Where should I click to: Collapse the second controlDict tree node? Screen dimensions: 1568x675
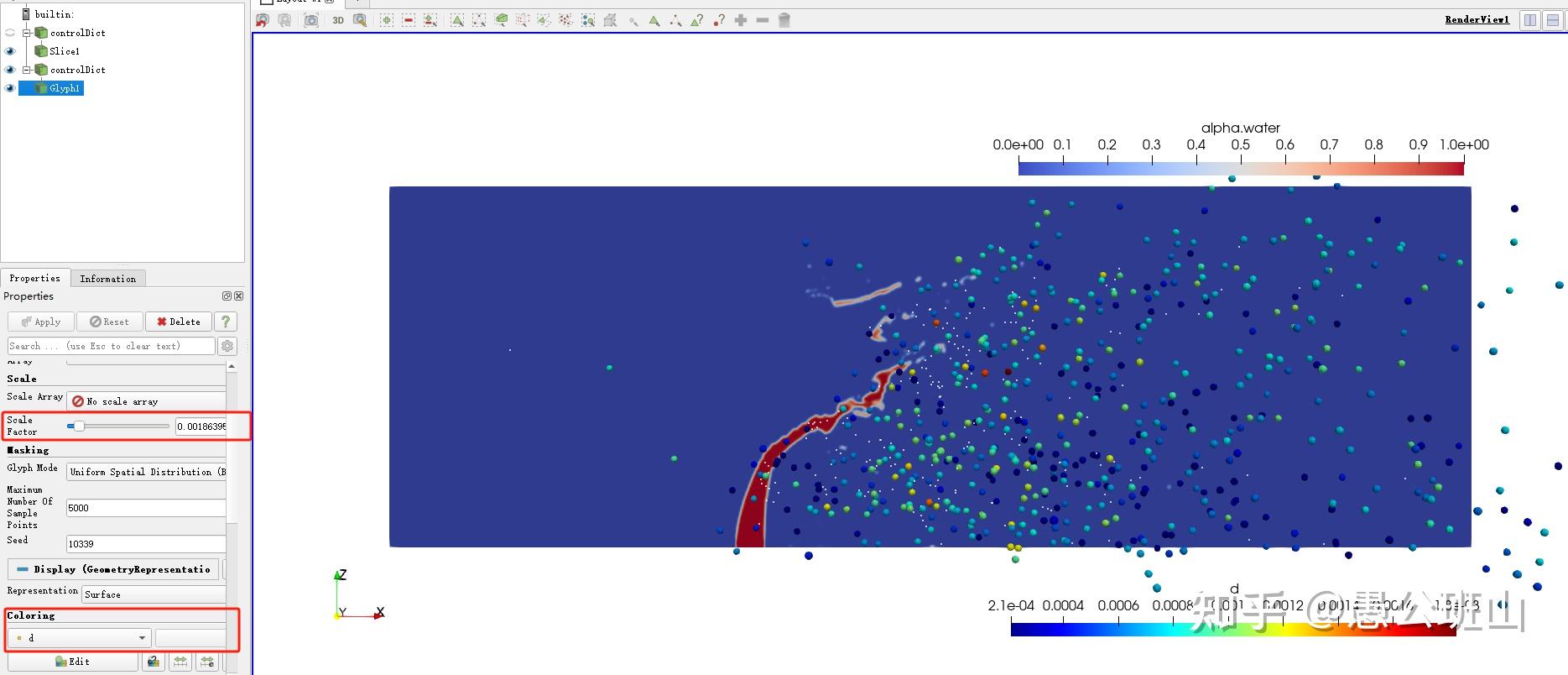click(x=27, y=70)
